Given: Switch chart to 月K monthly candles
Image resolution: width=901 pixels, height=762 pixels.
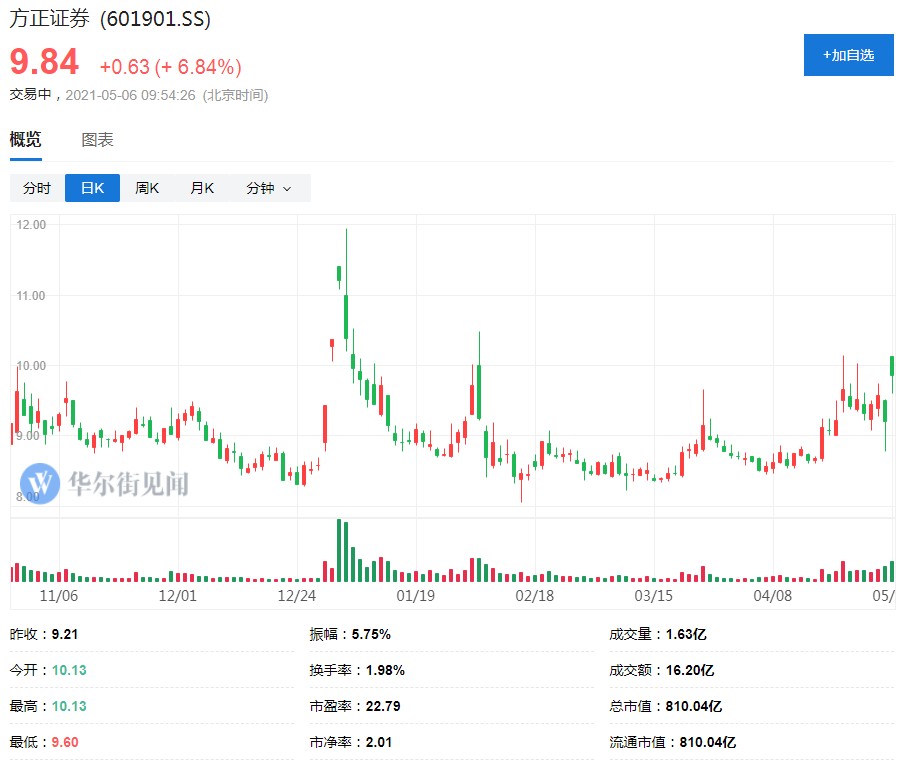Looking at the screenshot, I should click(202, 188).
